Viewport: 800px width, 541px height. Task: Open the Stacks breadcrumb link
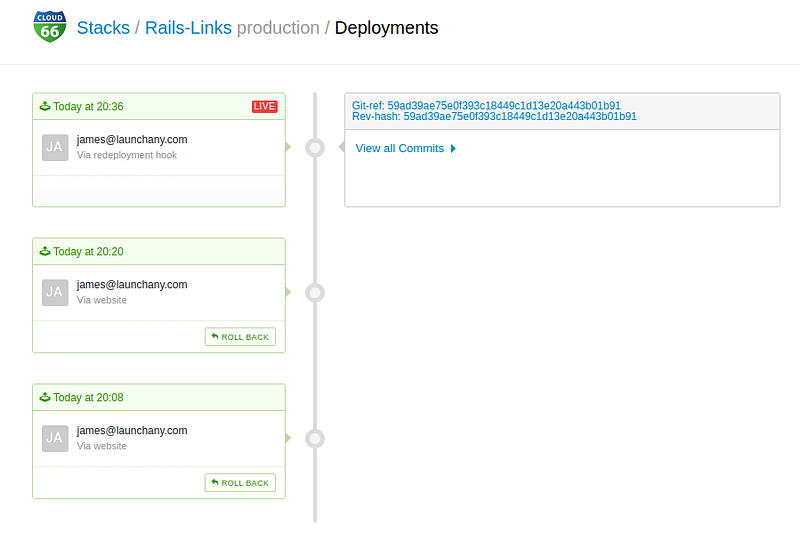tap(103, 28)
